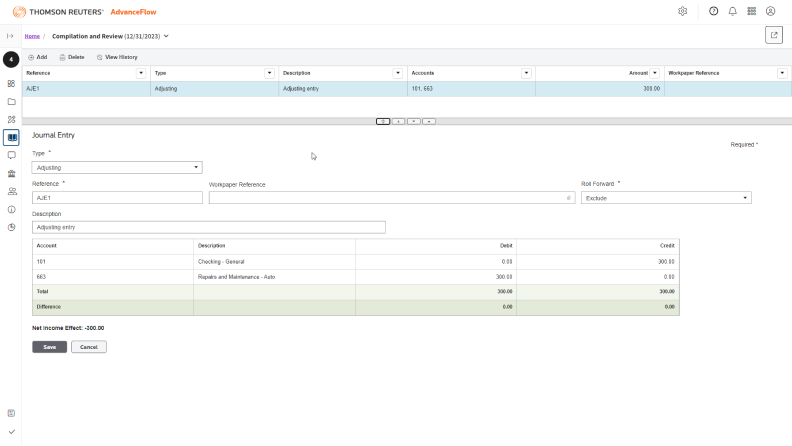The image size is (792, 446).
Task: Follow the Home breadcrumb link
Action: 32,36
